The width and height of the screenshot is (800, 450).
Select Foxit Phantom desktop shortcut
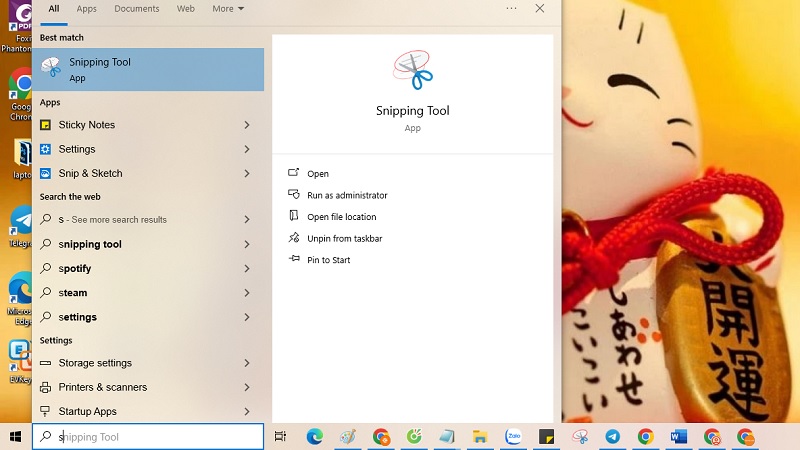(18, 27)
